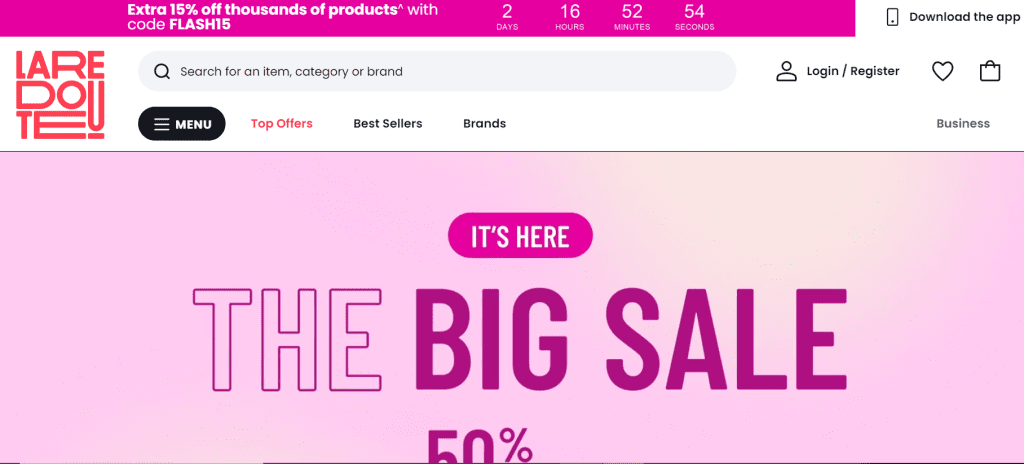This screenshot has height=464, width=1024.
Task: Open the Business link
Action: pos(963,124)
